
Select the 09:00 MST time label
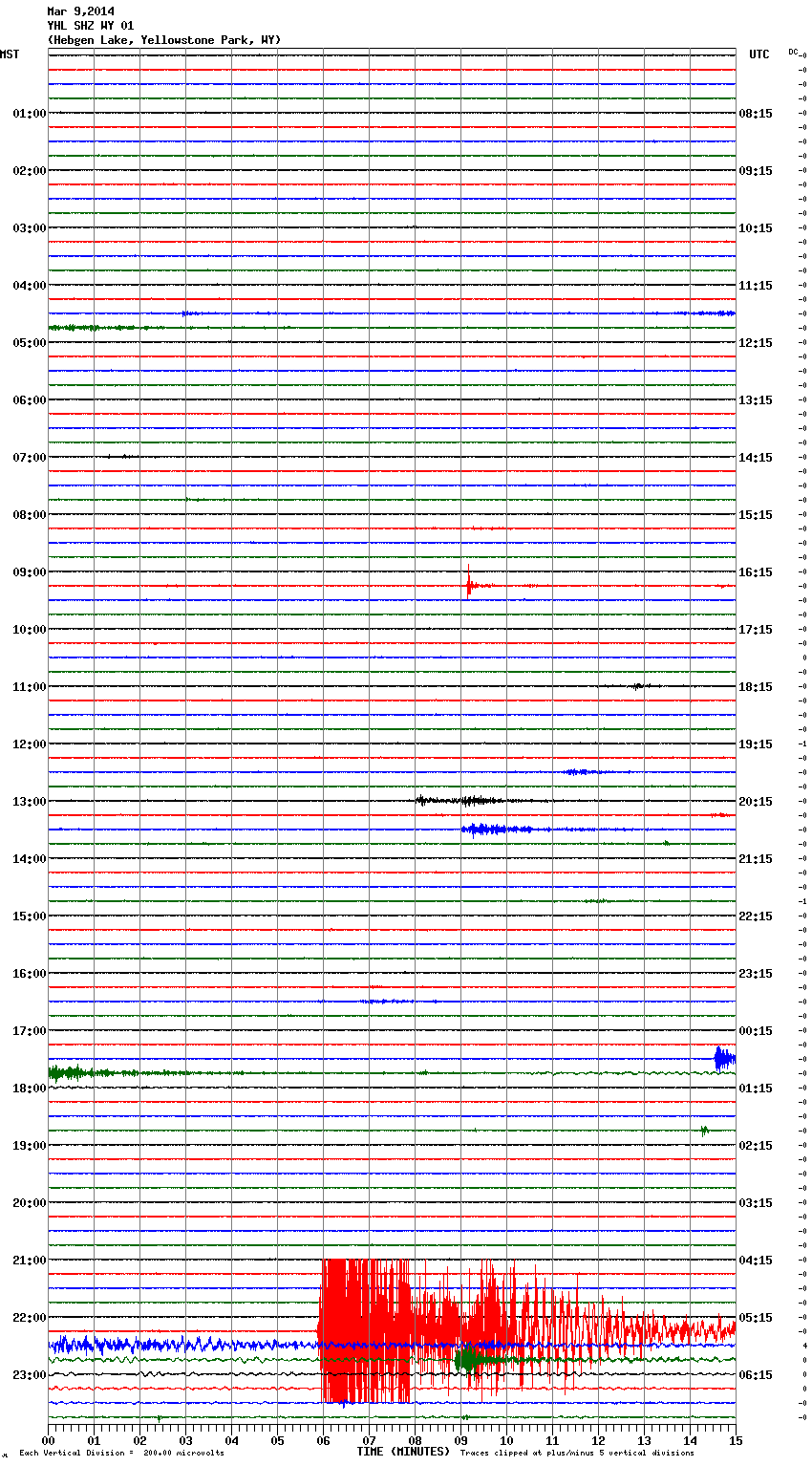[x=29, y=572]
